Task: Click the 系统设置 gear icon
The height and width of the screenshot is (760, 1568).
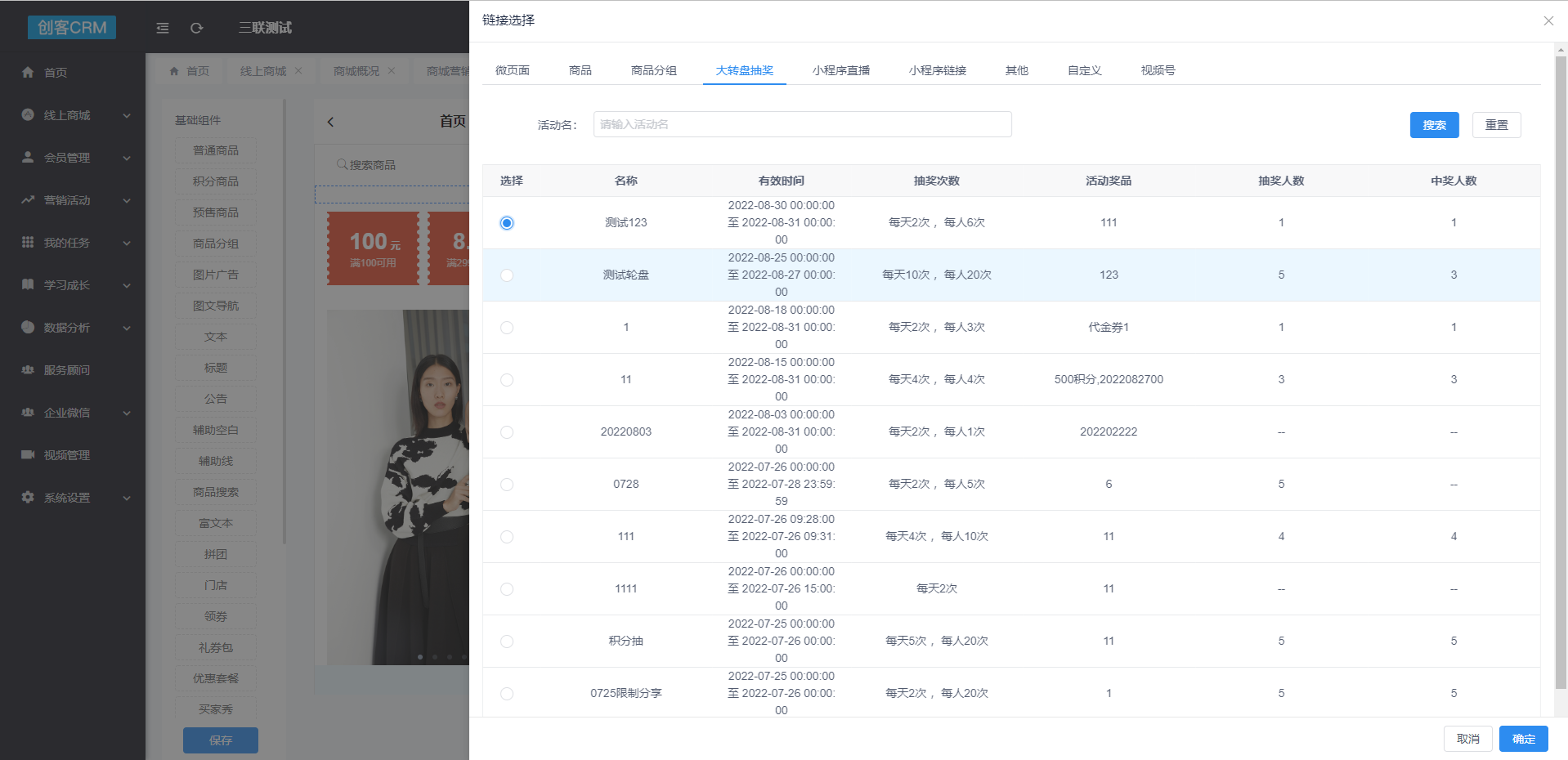Action: [28, 497]
